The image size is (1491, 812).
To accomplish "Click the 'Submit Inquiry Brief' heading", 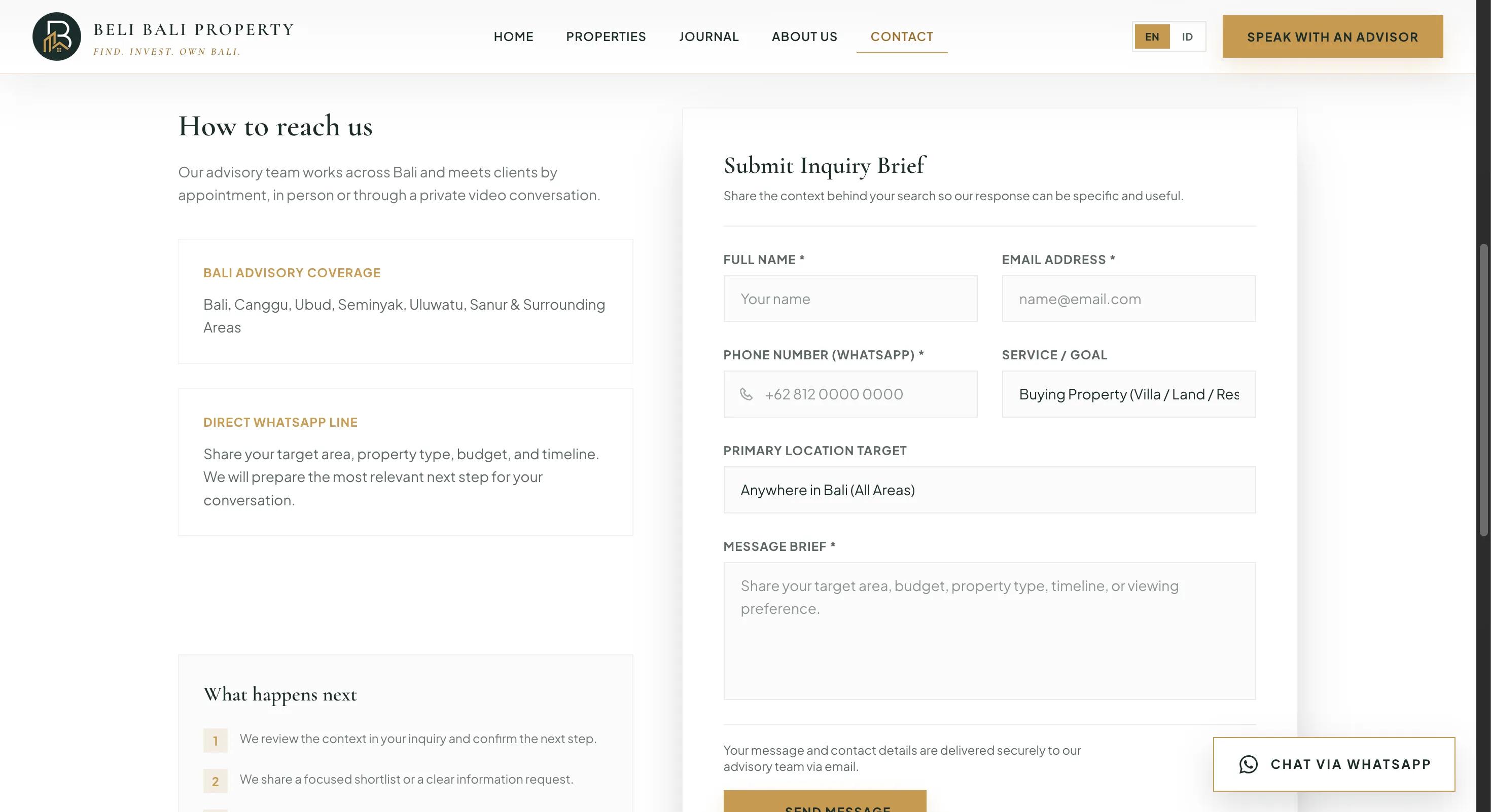I will pyautogui.click(x=825, y=165).
